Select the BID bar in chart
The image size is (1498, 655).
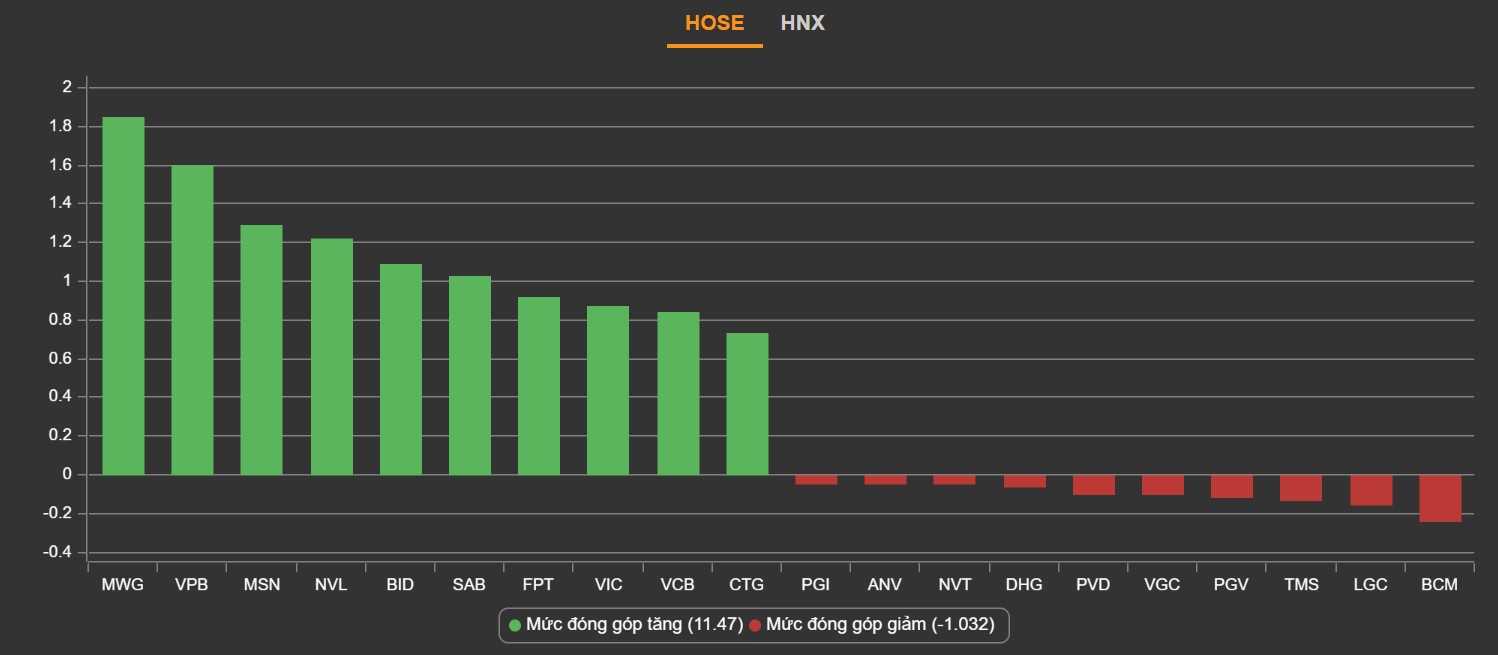tap(400, 370)
